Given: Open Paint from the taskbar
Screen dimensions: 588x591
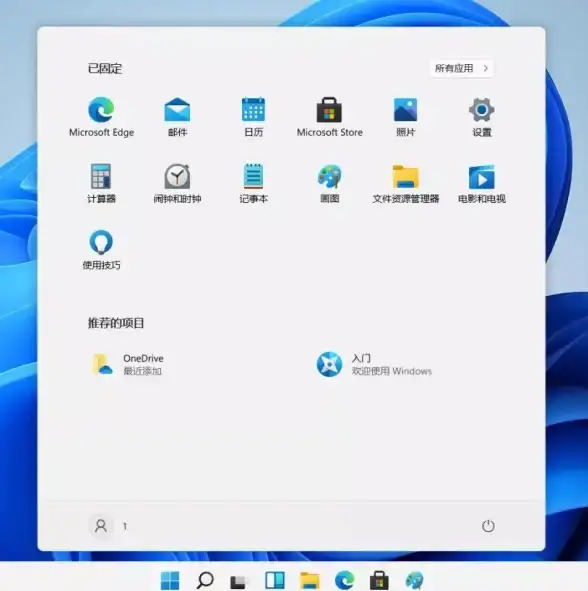Looking at the screenshot, I should click(x=414, y=580).
